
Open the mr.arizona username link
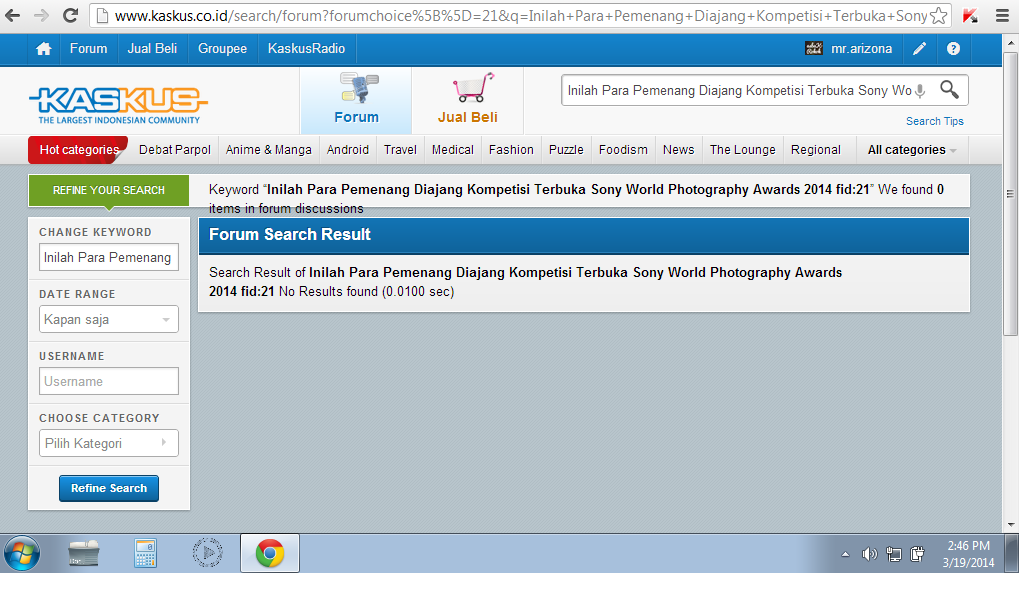(x=861, y=49)
